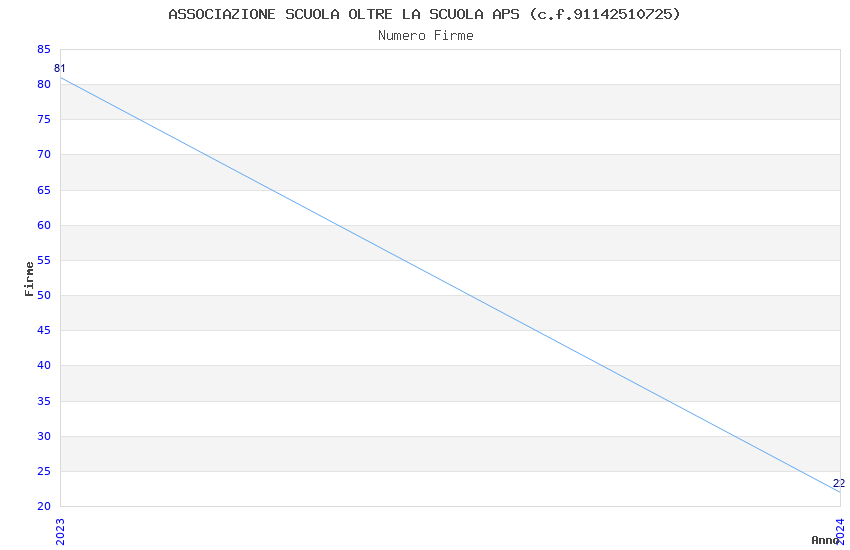Click y-axis tick value 30

[44, 436]
